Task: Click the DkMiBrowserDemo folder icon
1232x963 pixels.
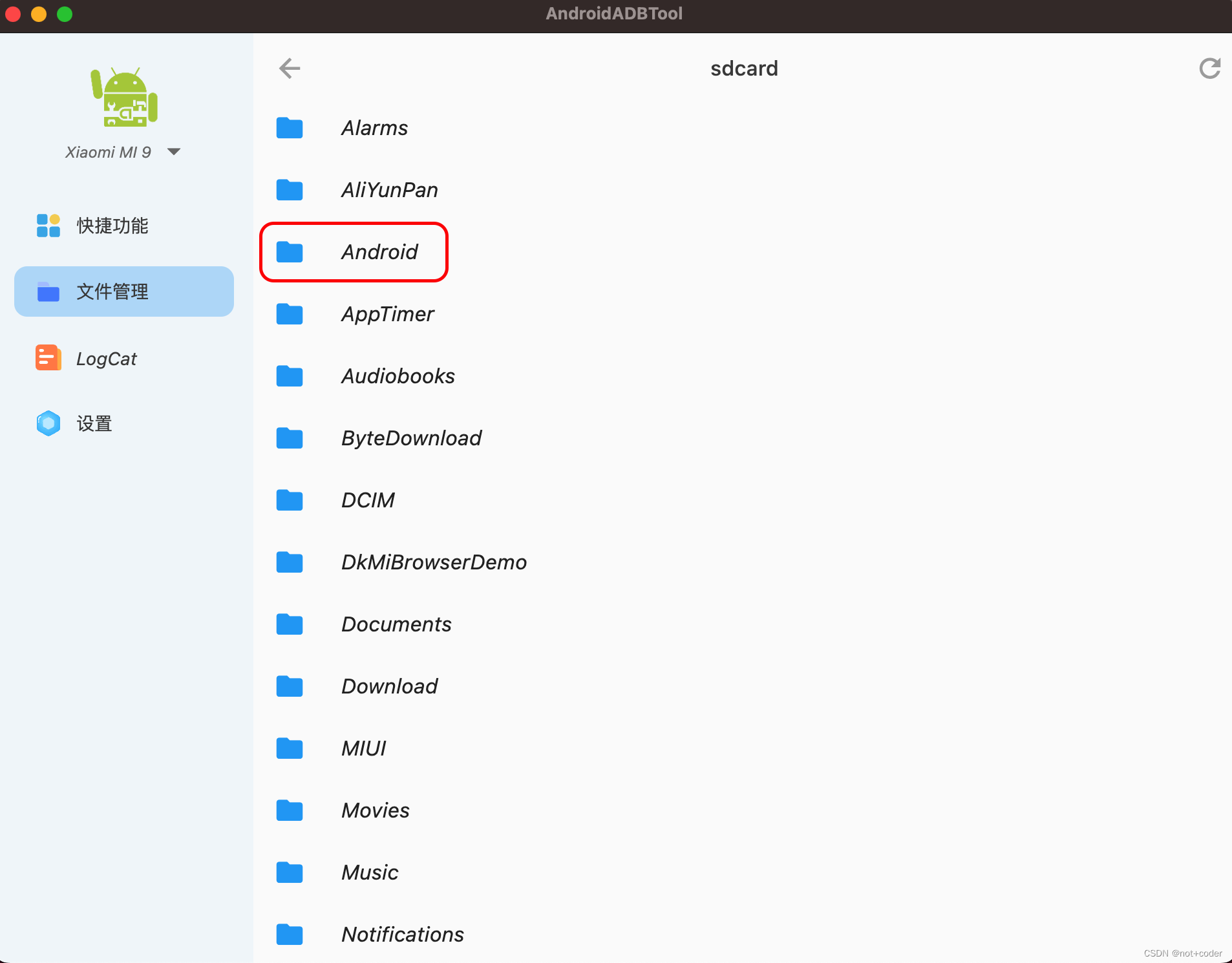Action: (290, 562)
